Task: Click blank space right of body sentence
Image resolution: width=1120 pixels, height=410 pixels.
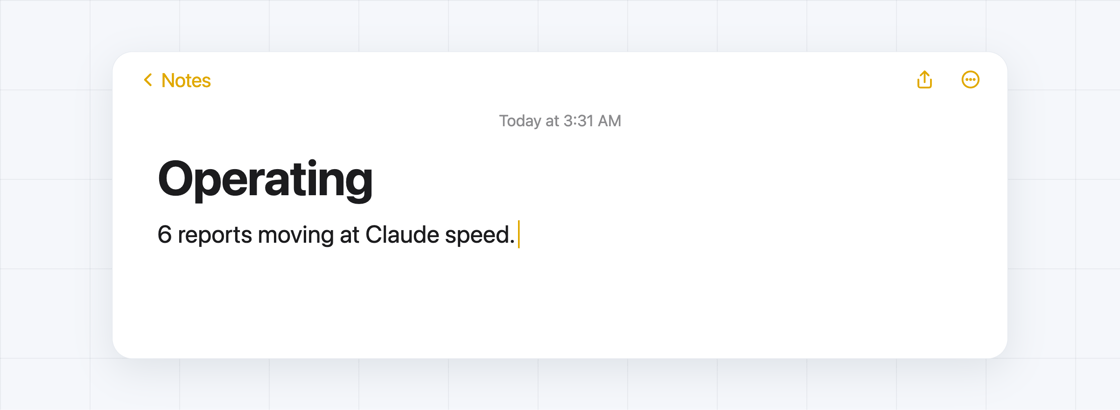Action: 757,234
